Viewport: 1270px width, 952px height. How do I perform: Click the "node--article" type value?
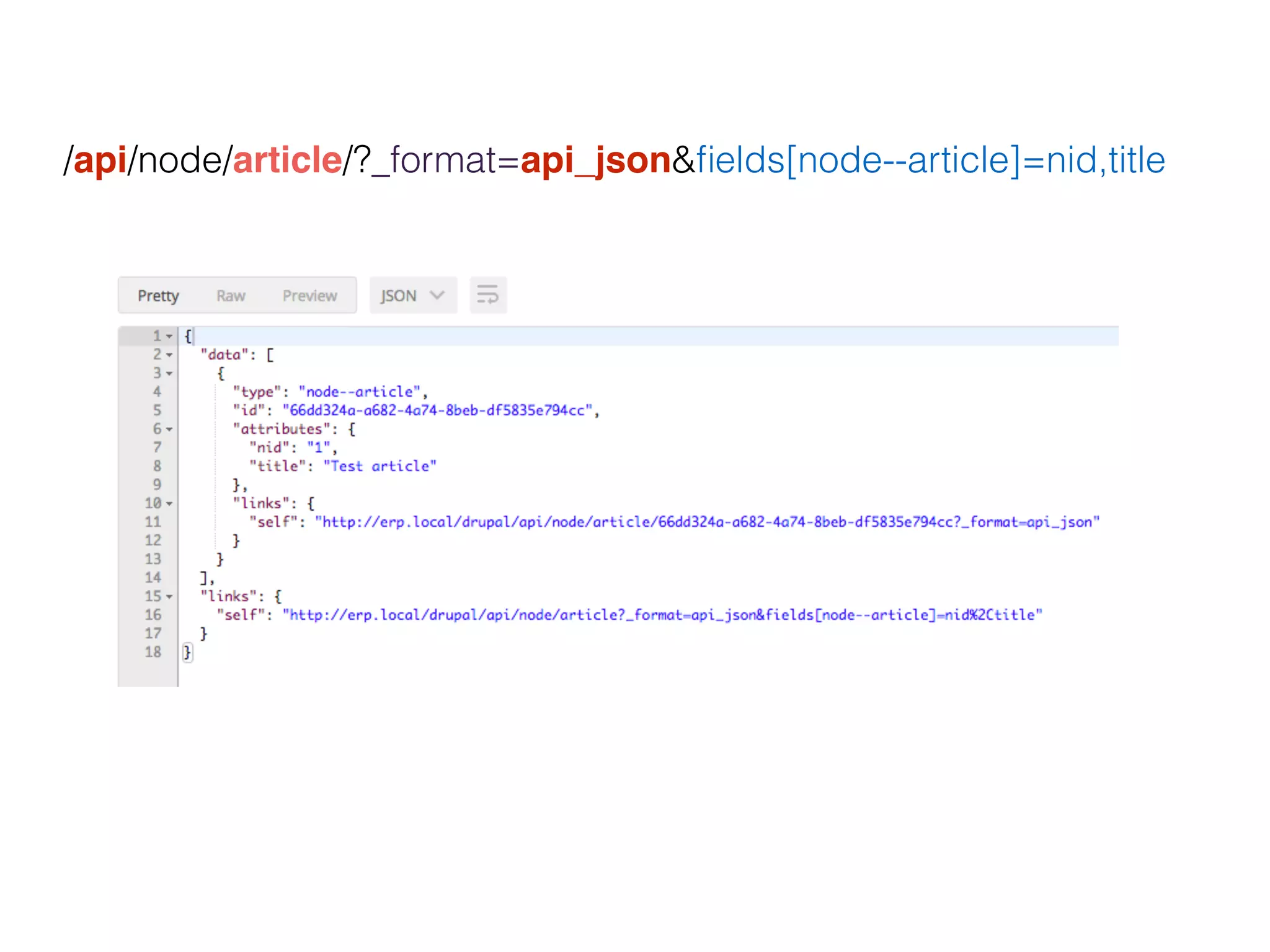(x=360, y=392)
